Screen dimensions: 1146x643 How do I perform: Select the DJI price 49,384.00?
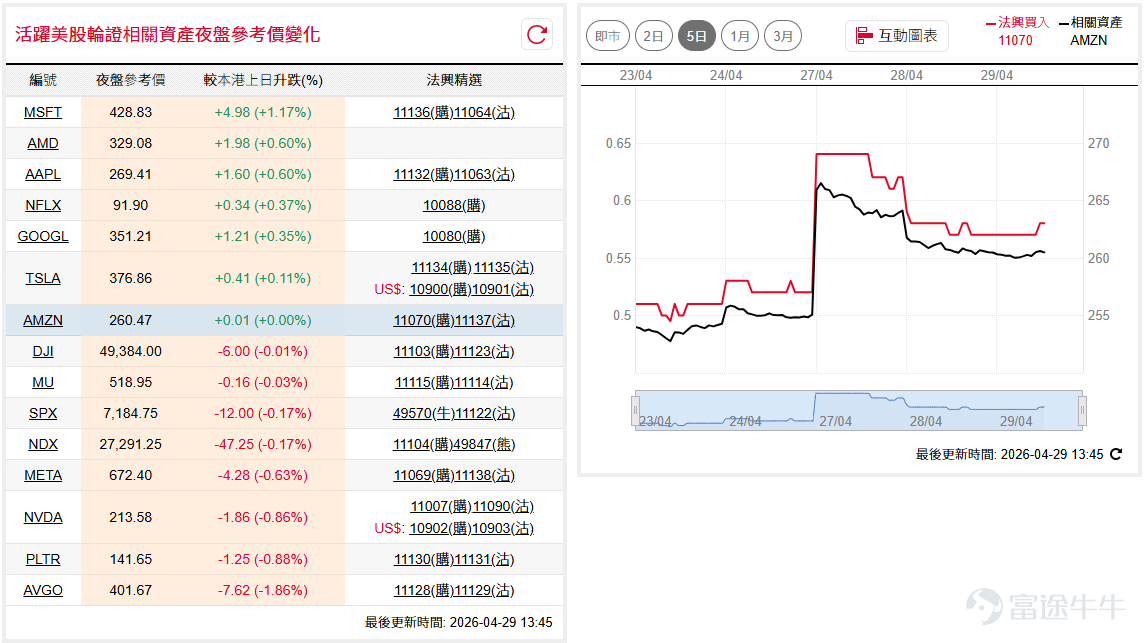[131, 351]
